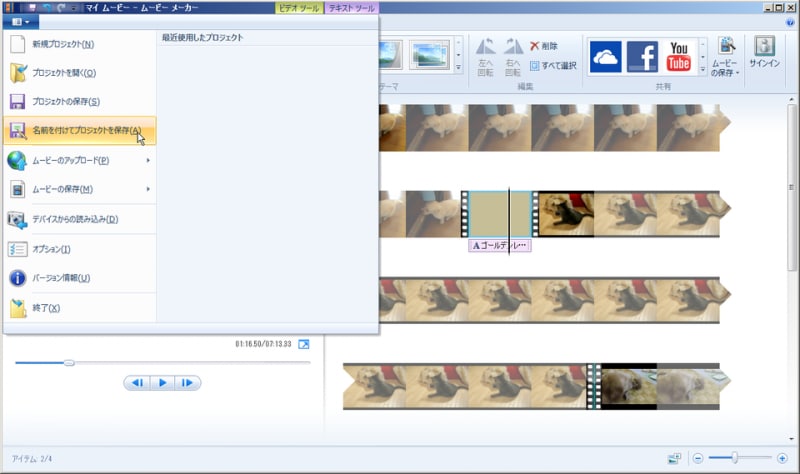Share the movie to OneDrive

coord(608,58)
